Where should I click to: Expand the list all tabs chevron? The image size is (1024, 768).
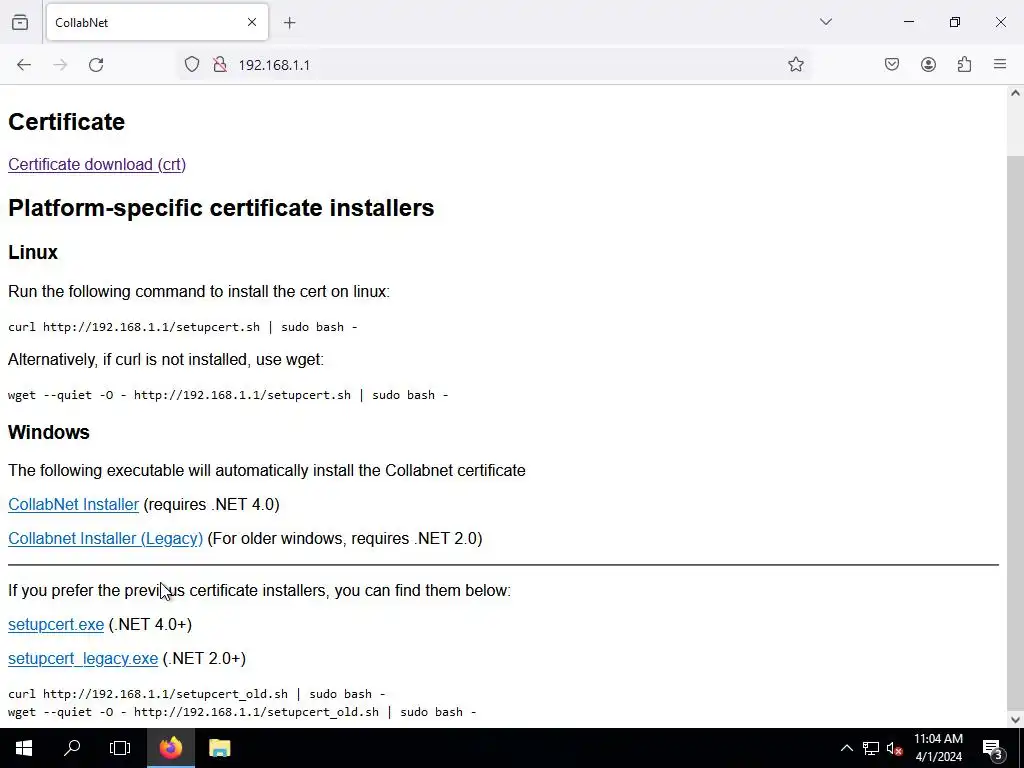[x=826, y=22]
